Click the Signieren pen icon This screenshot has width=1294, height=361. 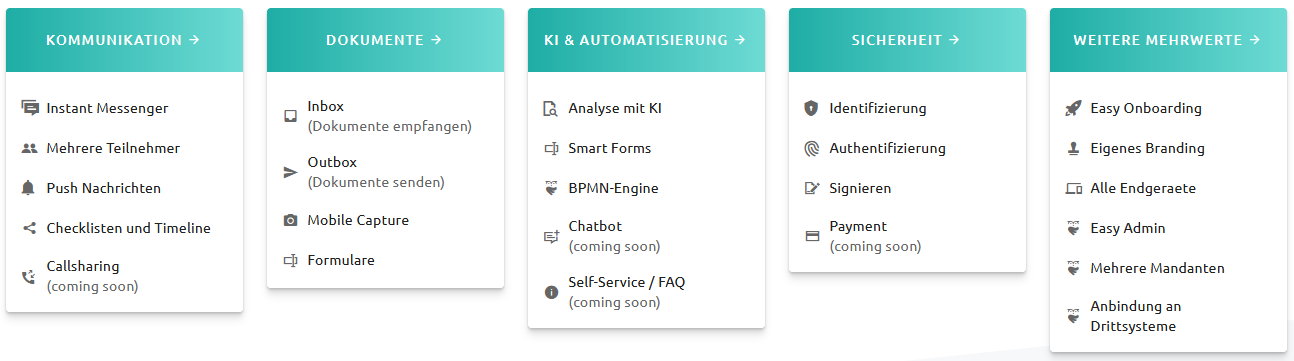pyautogui.click(x=812, y=188)
